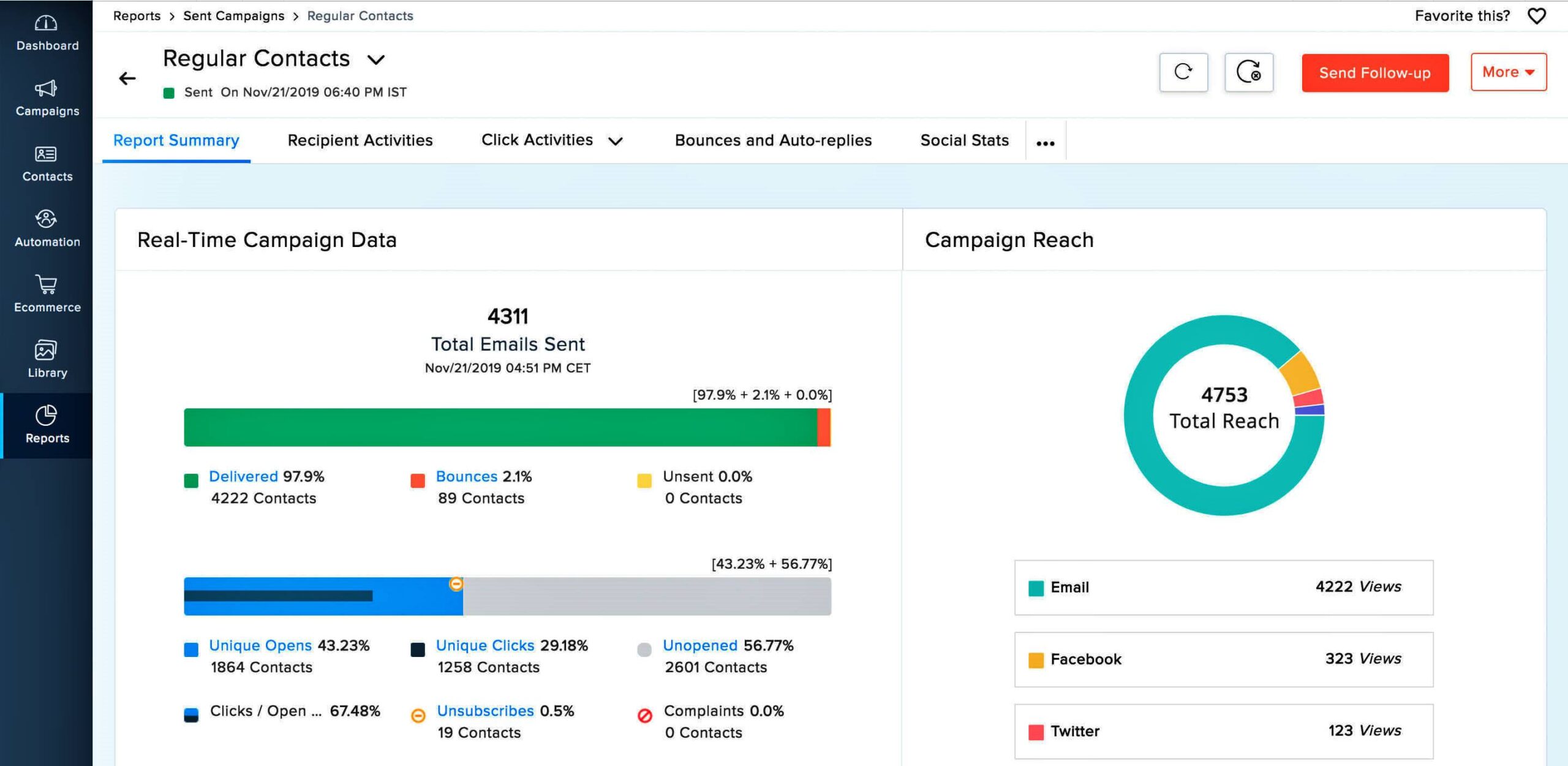Click the Send Follow-up button
The image size is (1568, 766).
1375,73
